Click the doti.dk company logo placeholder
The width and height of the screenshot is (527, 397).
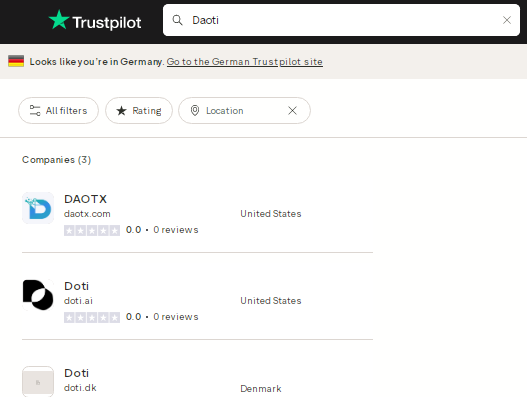[38, 382]
